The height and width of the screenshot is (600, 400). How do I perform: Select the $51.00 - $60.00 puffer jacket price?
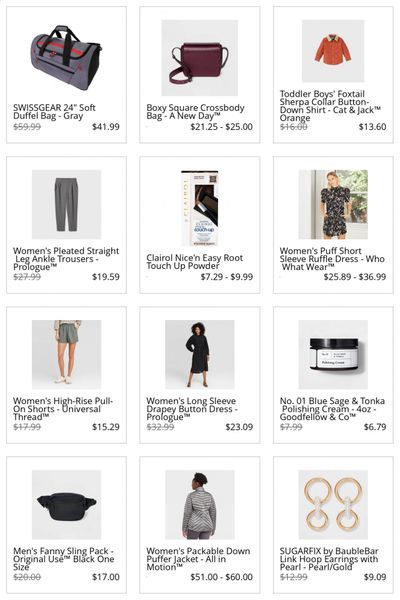(222, 577)
